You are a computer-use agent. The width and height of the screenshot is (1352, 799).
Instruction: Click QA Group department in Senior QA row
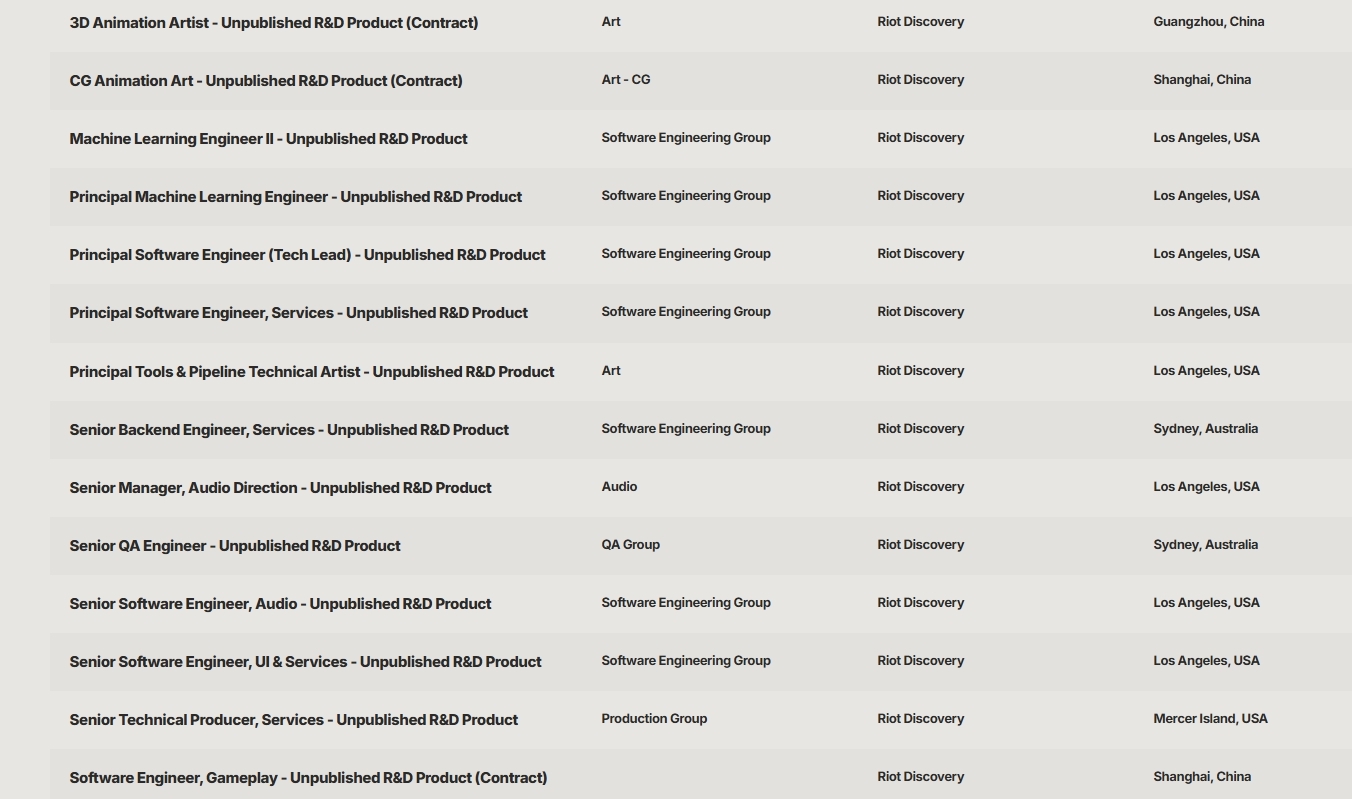coord(630,545)
